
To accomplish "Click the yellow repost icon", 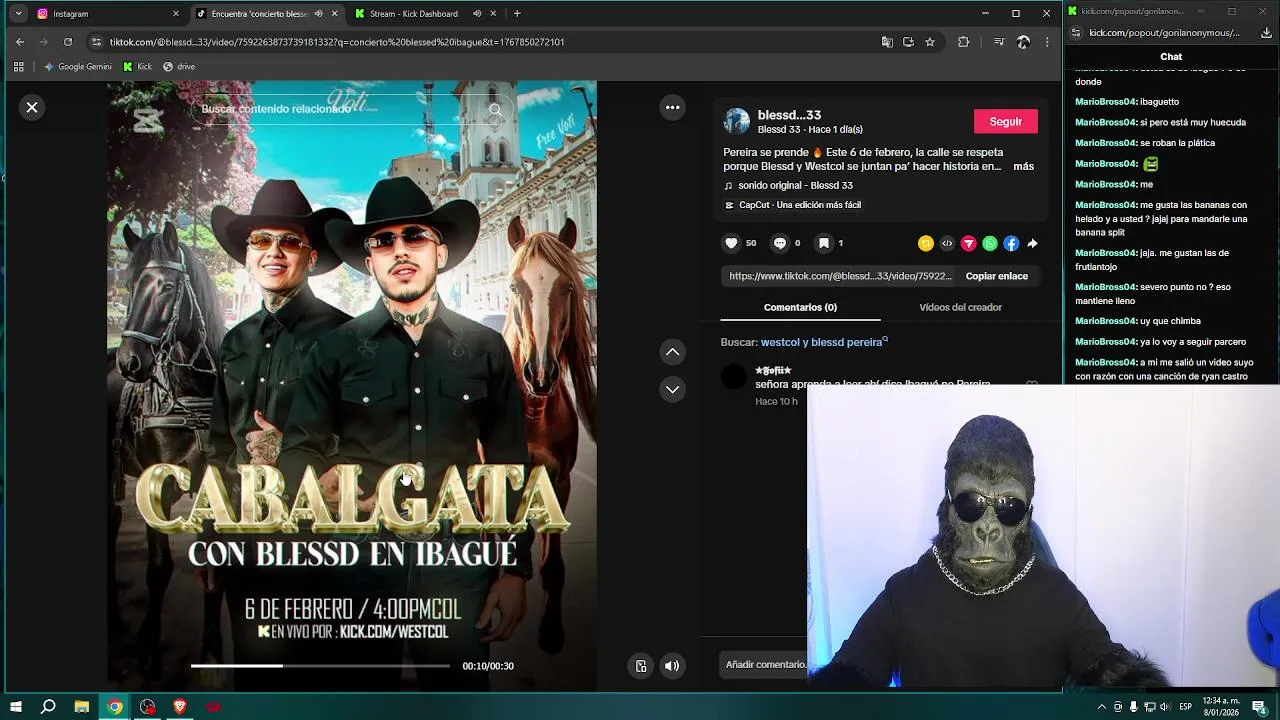I will point(925,243).
